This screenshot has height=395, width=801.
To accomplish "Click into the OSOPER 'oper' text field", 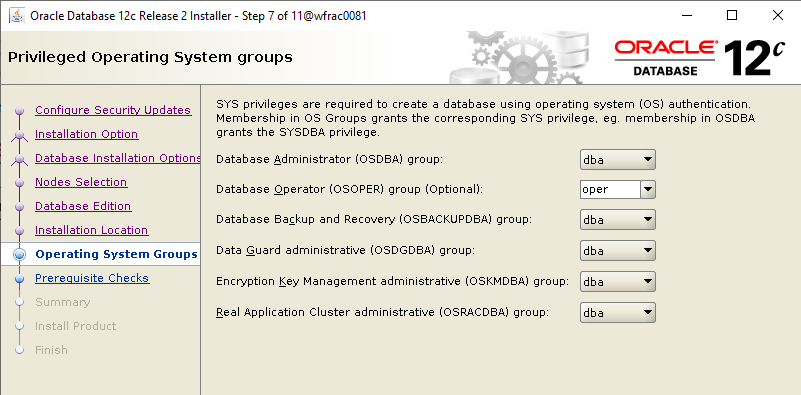I will 610,190.
